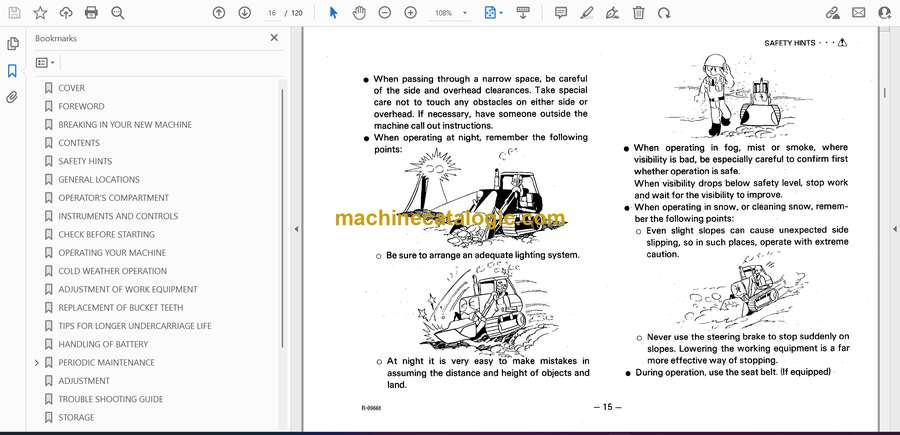Go to previous page arrow

[219, 13]
